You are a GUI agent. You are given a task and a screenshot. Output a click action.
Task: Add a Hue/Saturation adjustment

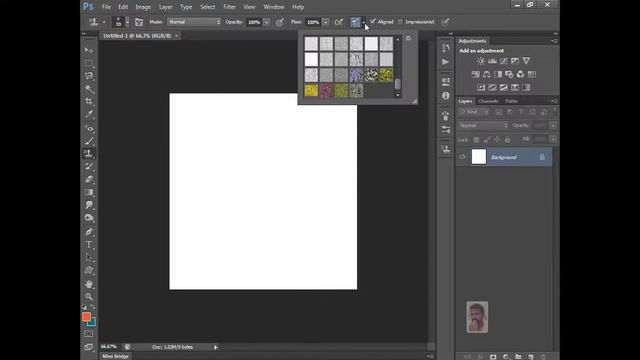point(476,74)
